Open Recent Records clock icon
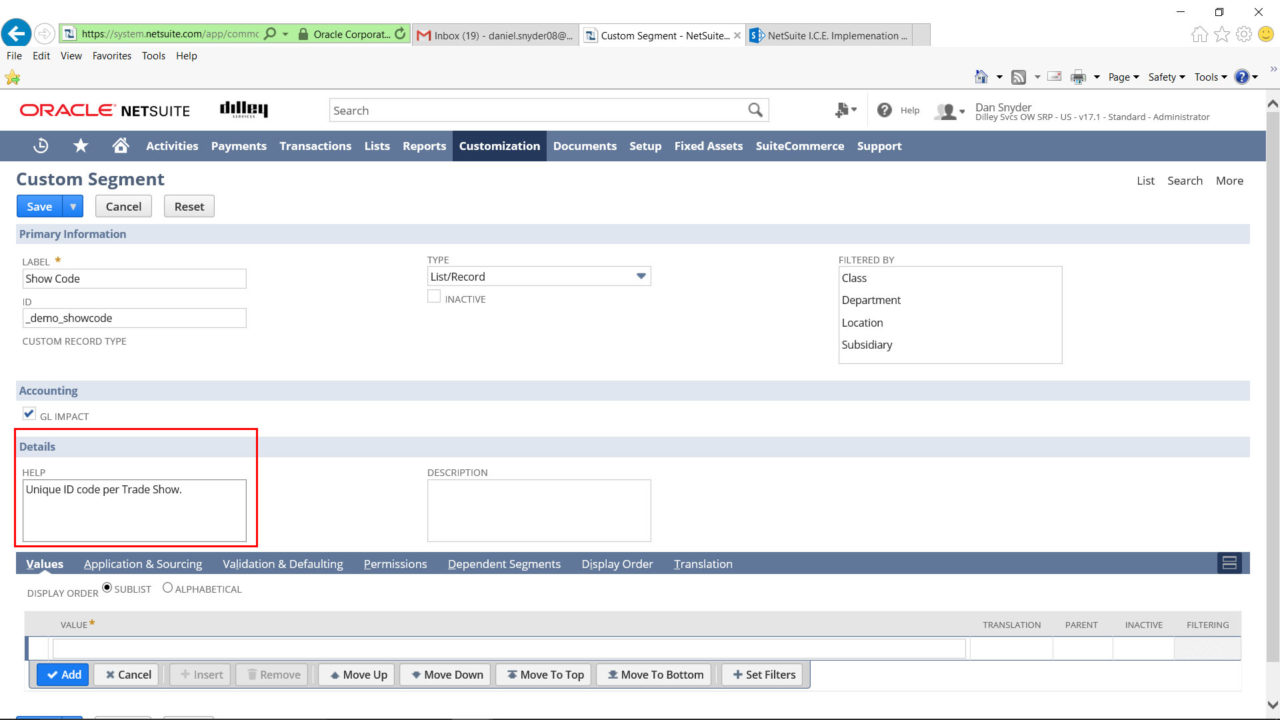1280x720 pixels. [x=40, y=145]
